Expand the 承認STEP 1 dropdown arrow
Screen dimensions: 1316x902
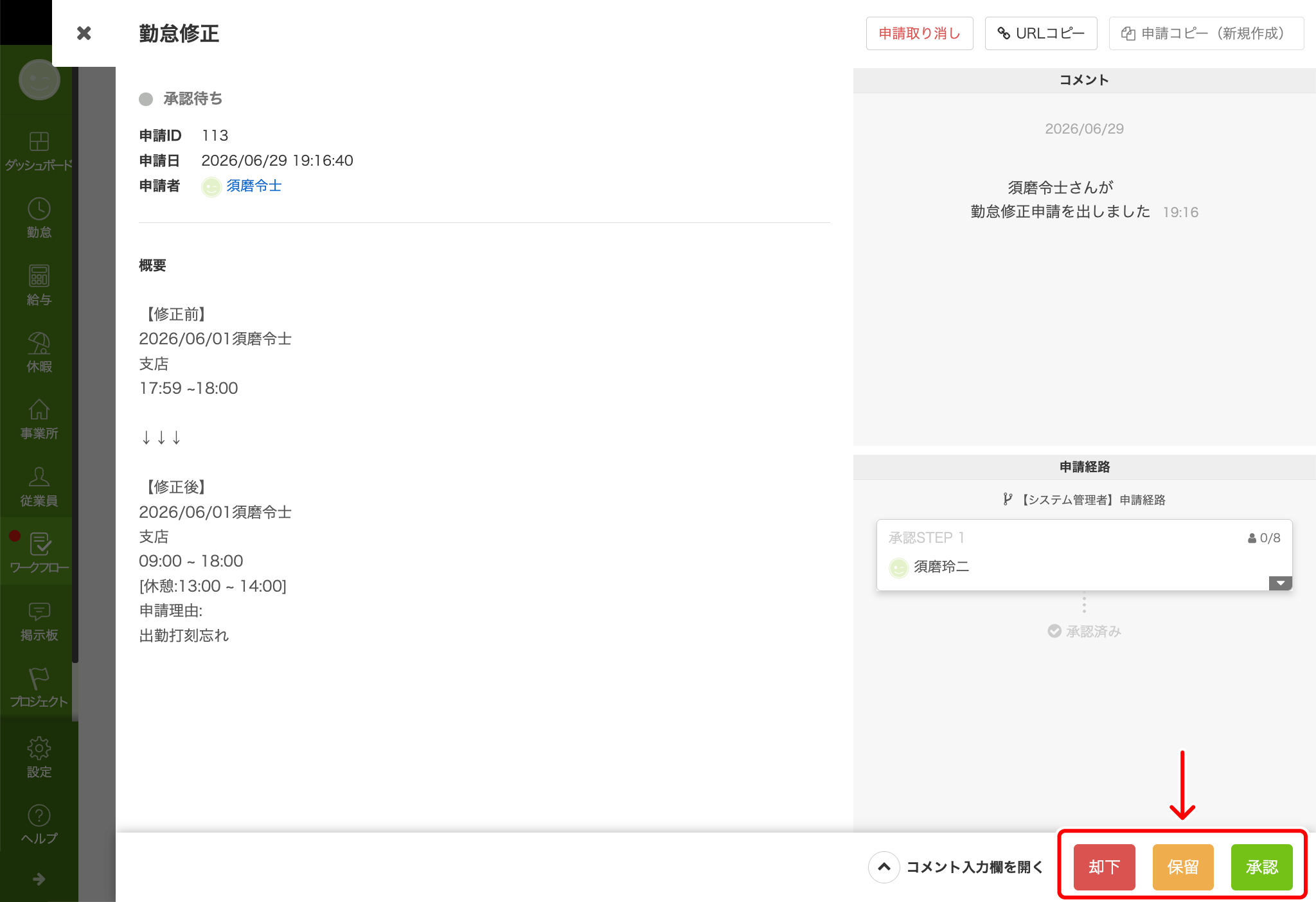pos(1280,583)
